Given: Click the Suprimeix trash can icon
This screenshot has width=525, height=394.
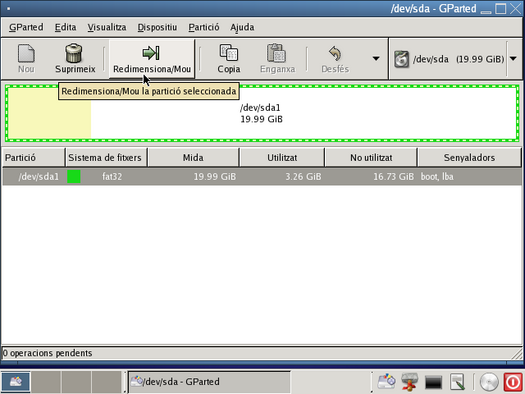Looking at the screenshot, I should point(74,53).
